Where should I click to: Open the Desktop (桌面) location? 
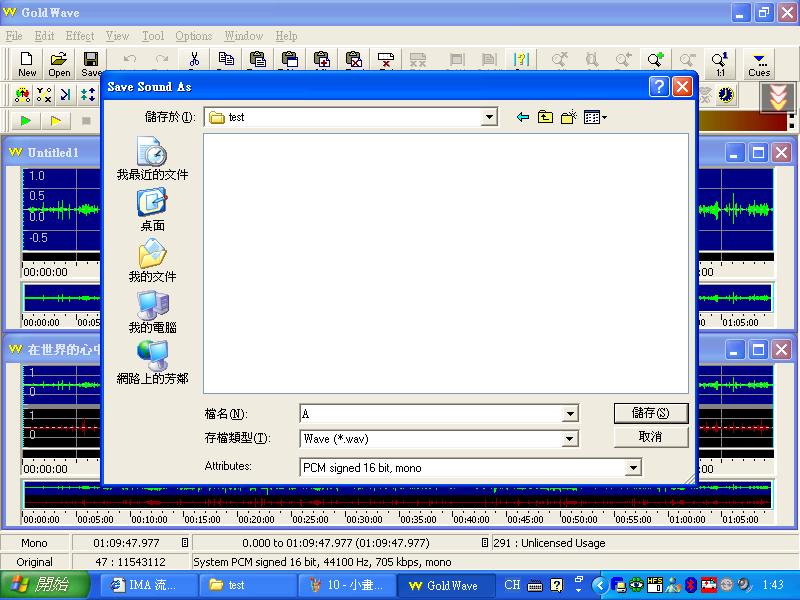[152, 210]
